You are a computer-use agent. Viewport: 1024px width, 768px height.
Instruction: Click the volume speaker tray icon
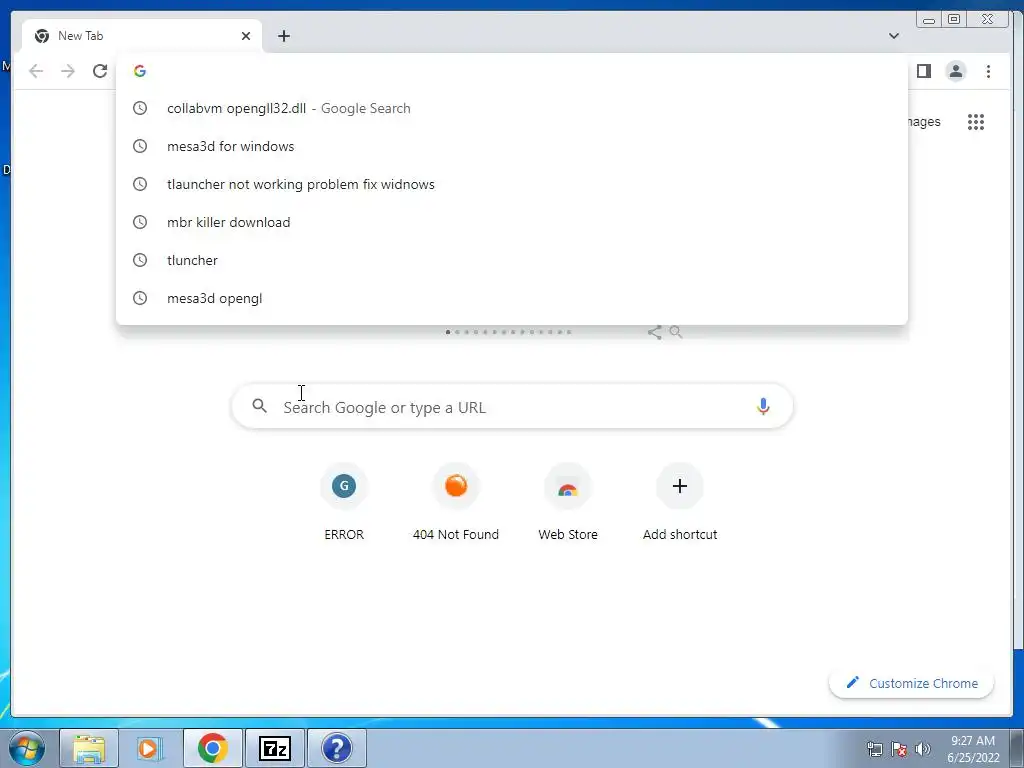923,749
